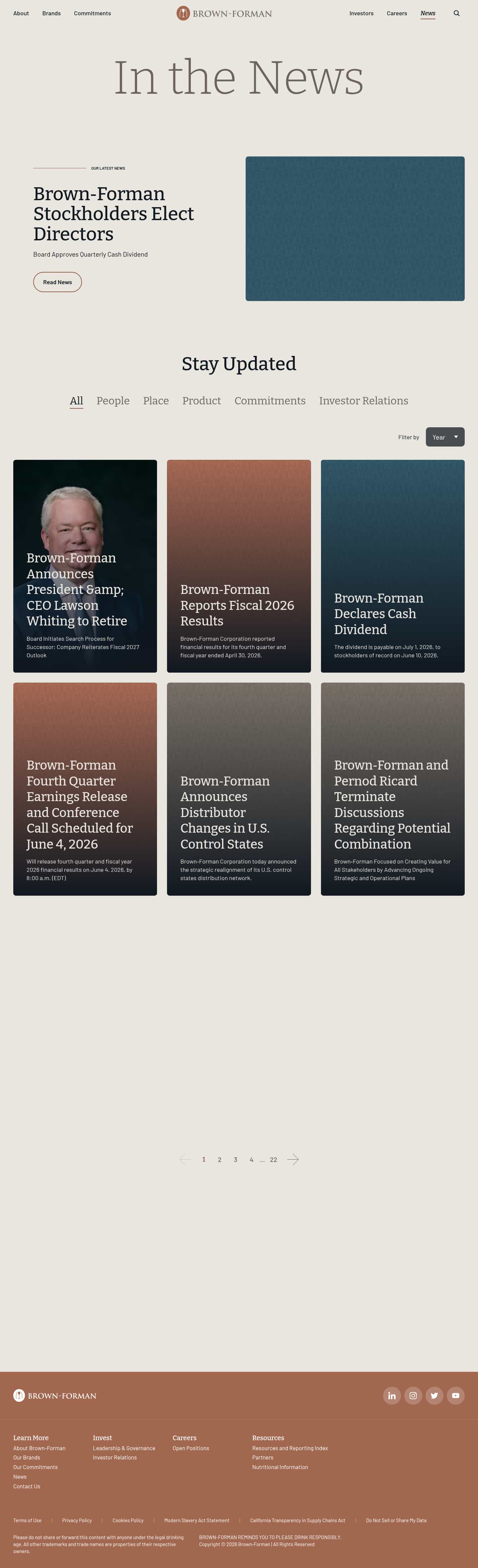Open the Cookies Policy link
Screen dimensions: 478x1568
pos(128,1521)
